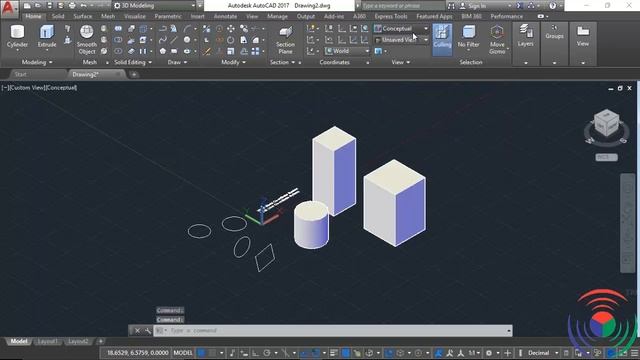Expand the Modeling panel
The height and width of the screenshot is (360, 640).
pyautogui.click(x=37, y=62)
